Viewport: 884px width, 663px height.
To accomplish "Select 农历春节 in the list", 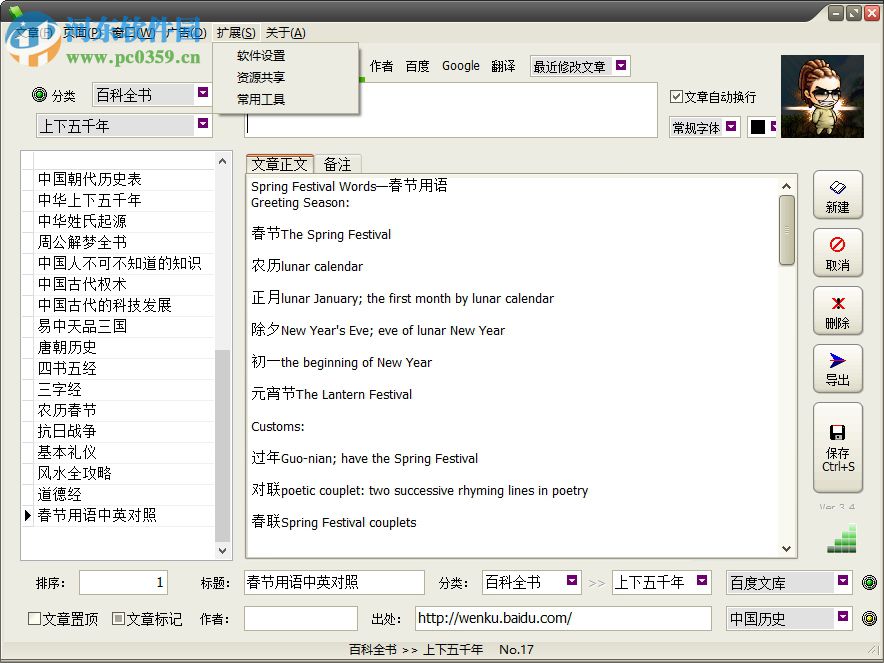I will point(124,410).
